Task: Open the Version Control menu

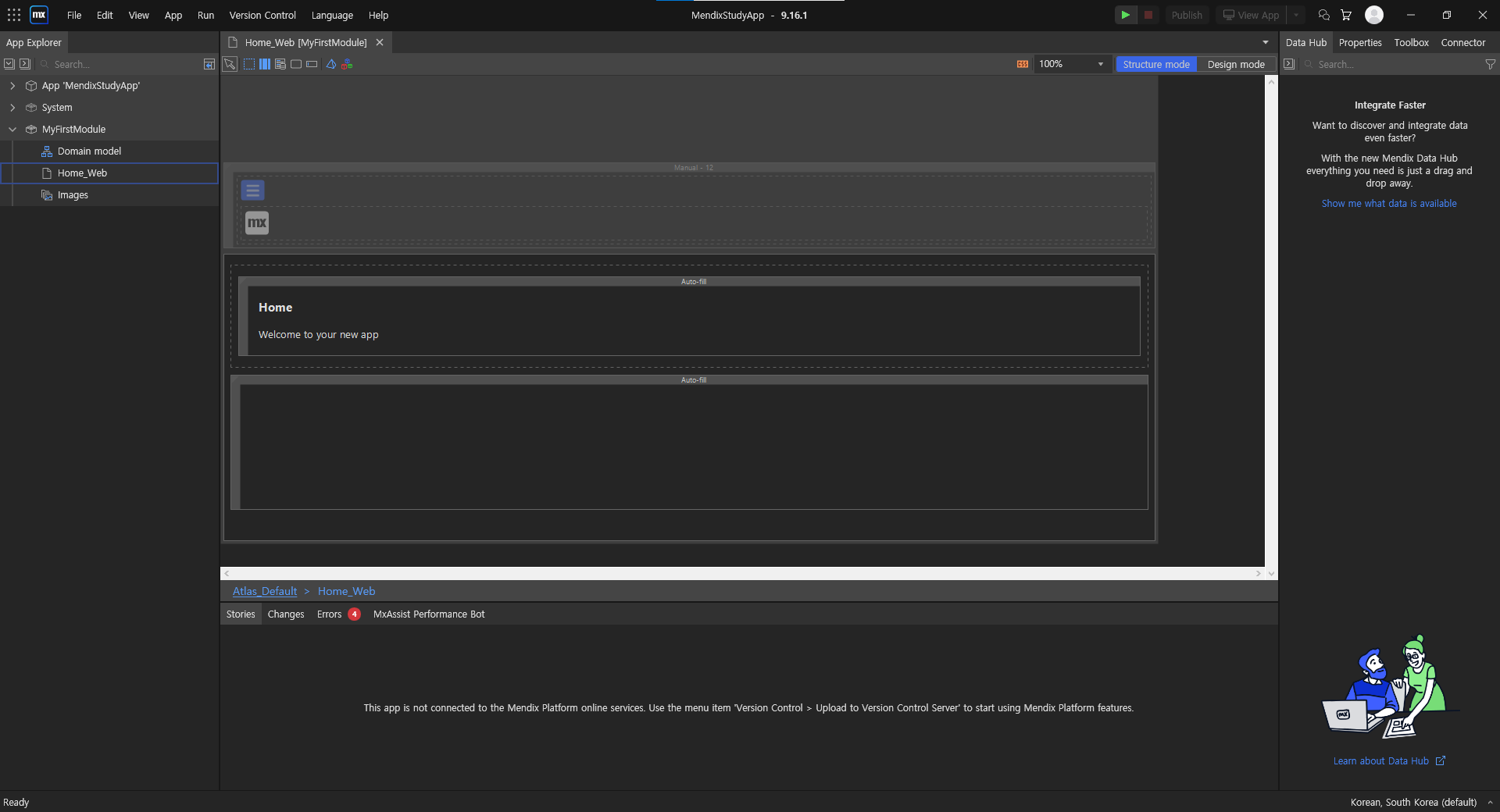Action: point(262,15)
